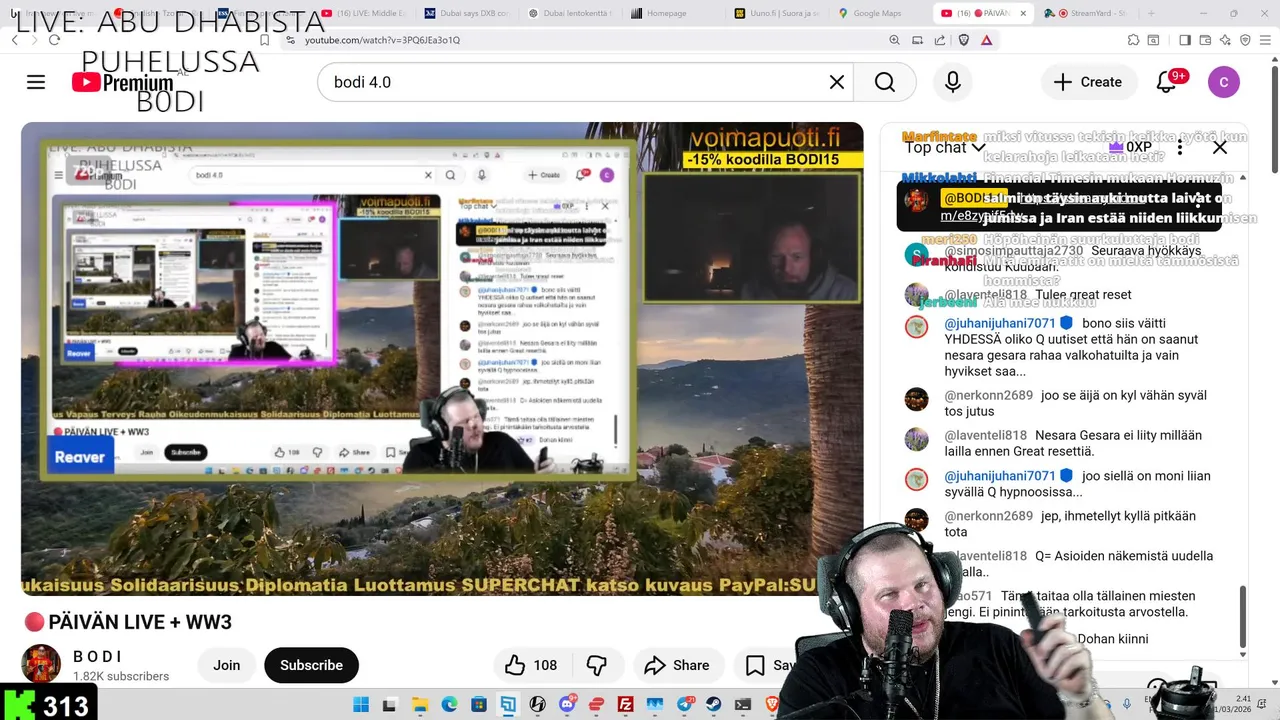Open Discord from taskbar

click(x=567, y=704)
